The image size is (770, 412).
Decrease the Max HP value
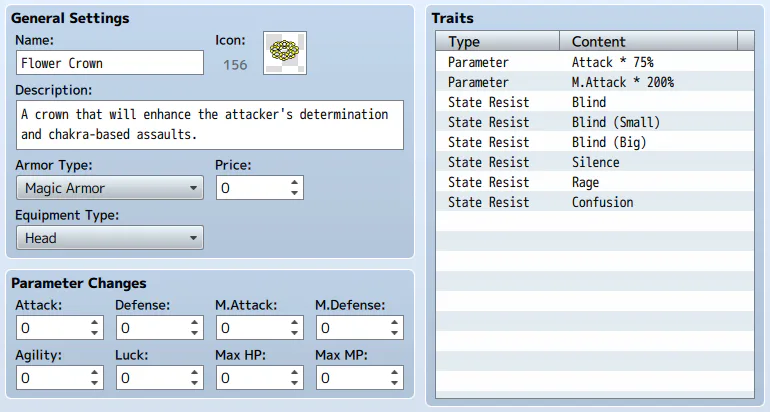[x=294, y=383]
